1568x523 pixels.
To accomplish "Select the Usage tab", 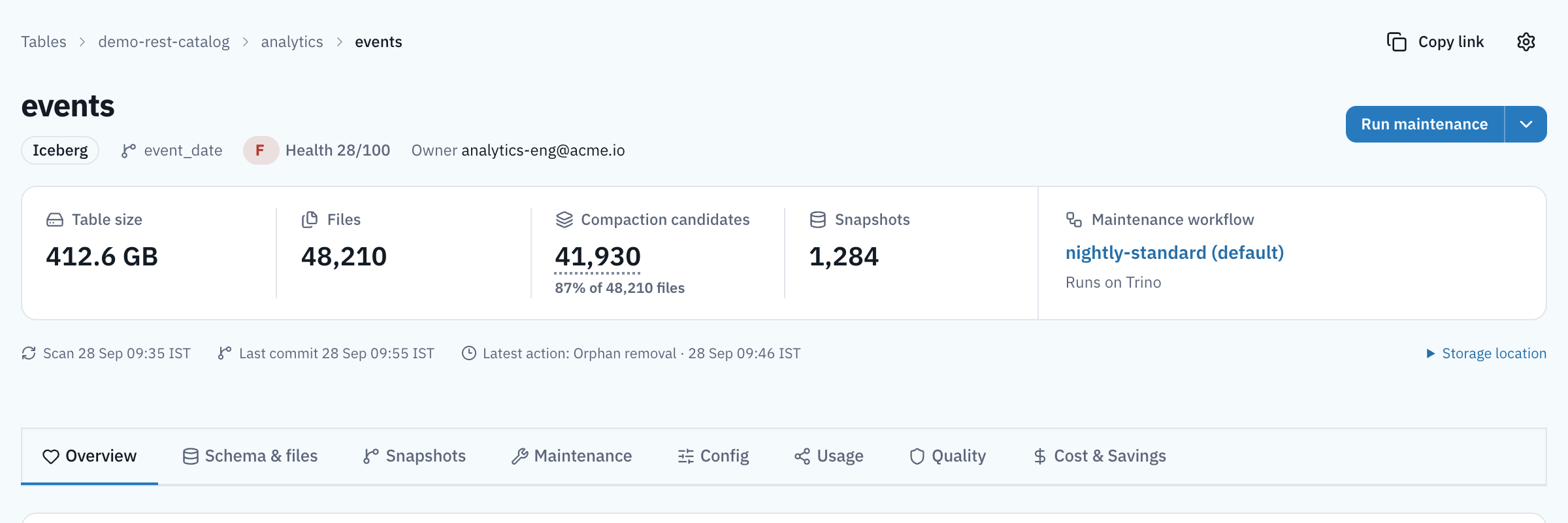I will (829, 456).
